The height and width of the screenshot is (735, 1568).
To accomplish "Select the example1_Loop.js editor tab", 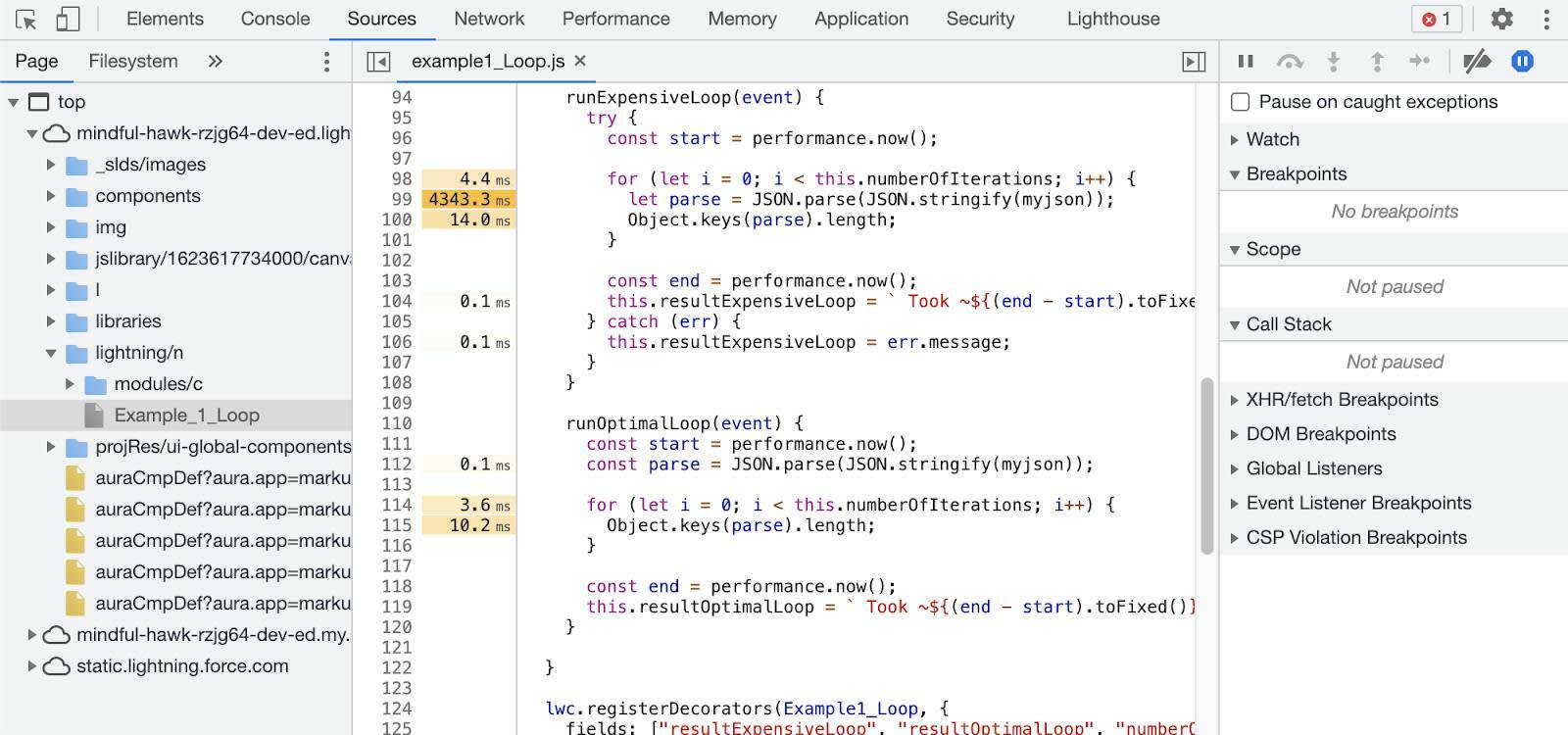I will pos(488,61).
